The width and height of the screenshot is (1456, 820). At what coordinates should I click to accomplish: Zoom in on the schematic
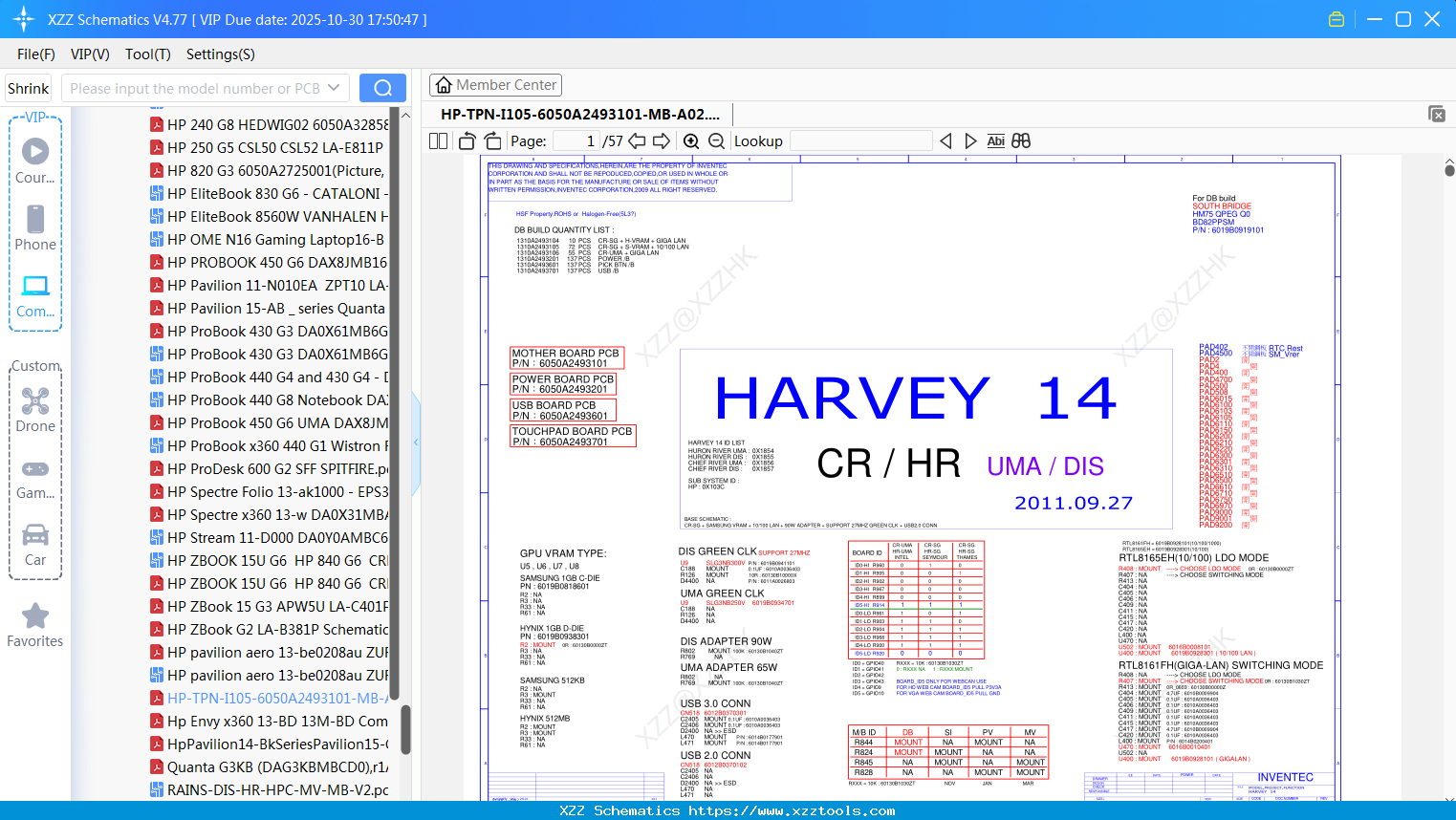coord(691,140)
